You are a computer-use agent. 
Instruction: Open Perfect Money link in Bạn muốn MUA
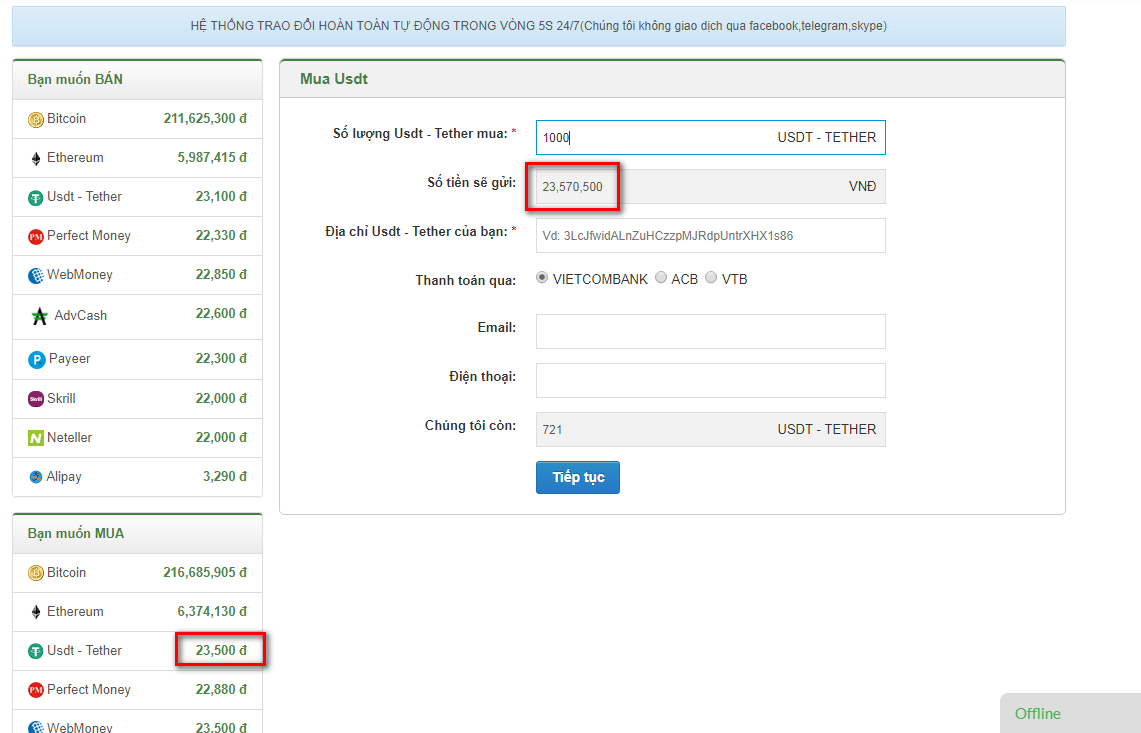point(89,689)
